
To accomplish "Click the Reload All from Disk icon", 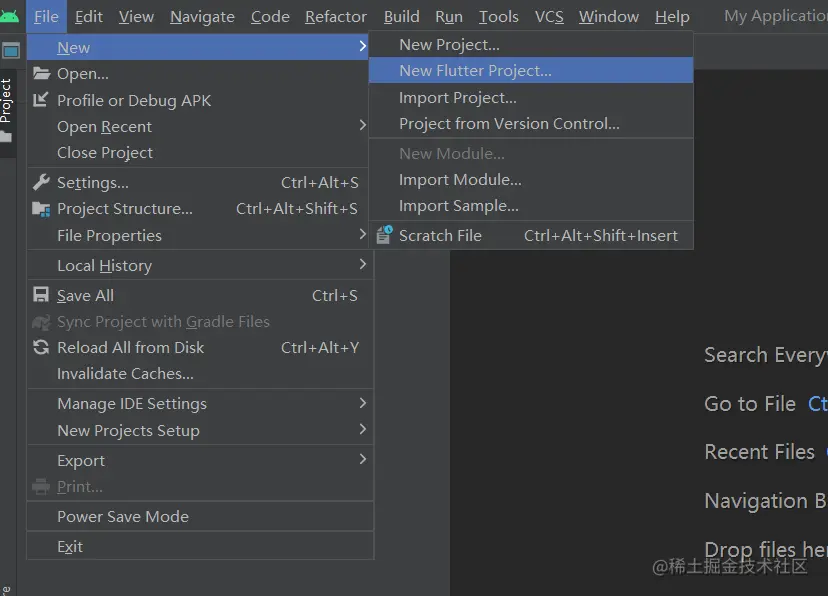I will click(41, 347).
